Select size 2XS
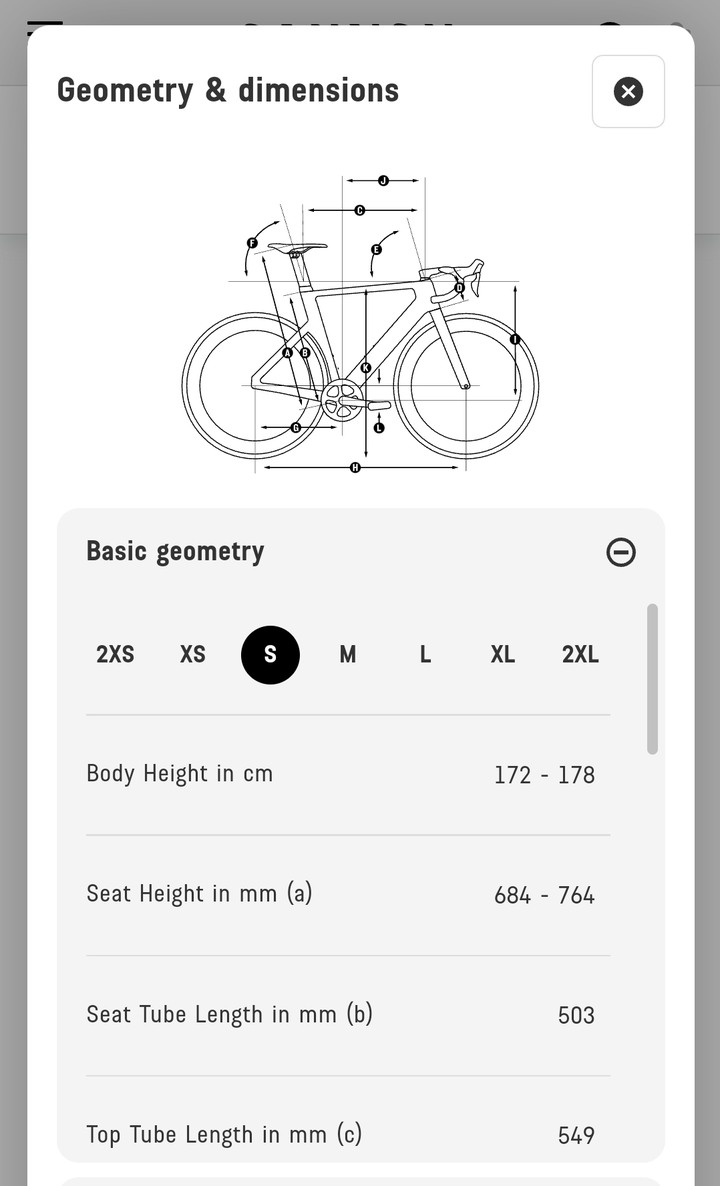 [x=115, y=654]
